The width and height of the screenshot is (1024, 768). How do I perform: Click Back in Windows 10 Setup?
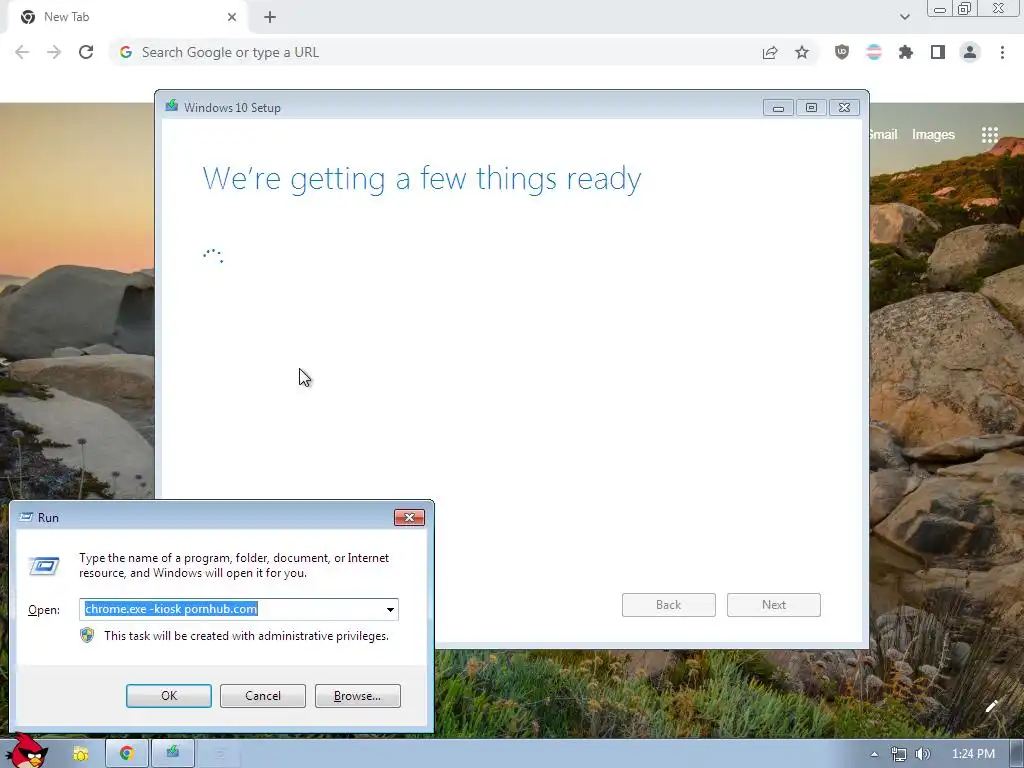669,605
